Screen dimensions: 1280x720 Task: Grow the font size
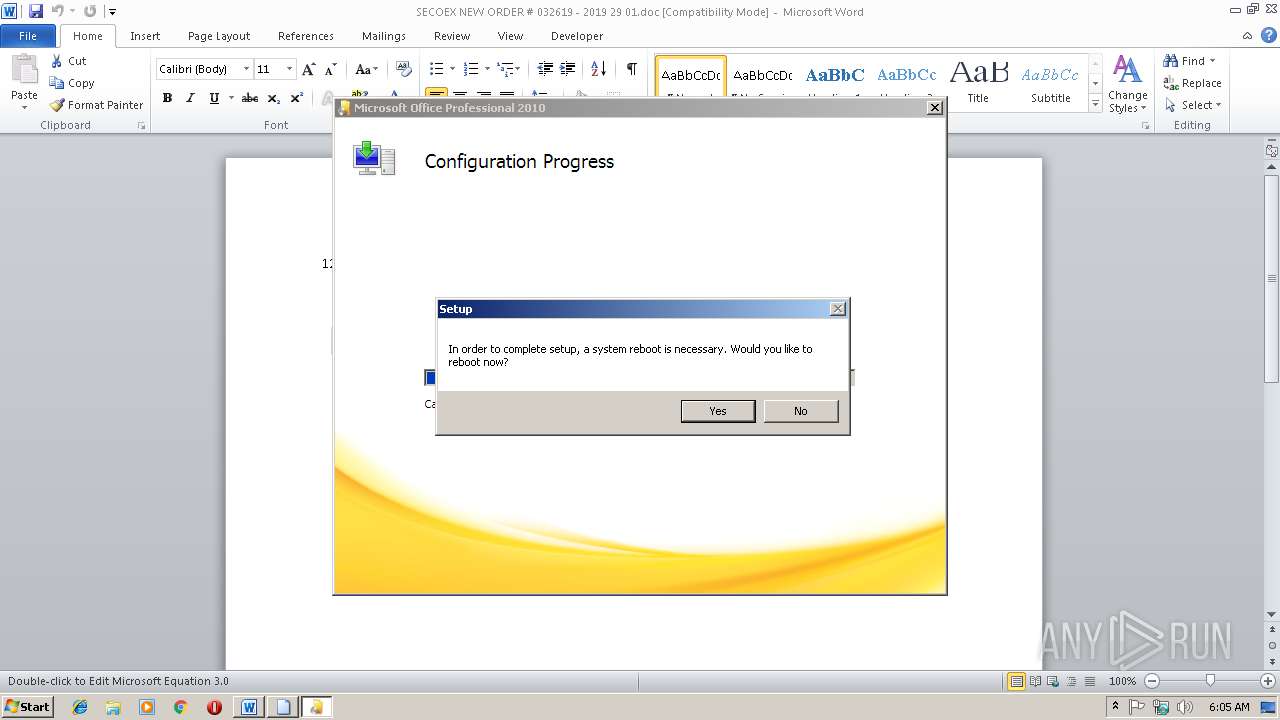(309, 69)
